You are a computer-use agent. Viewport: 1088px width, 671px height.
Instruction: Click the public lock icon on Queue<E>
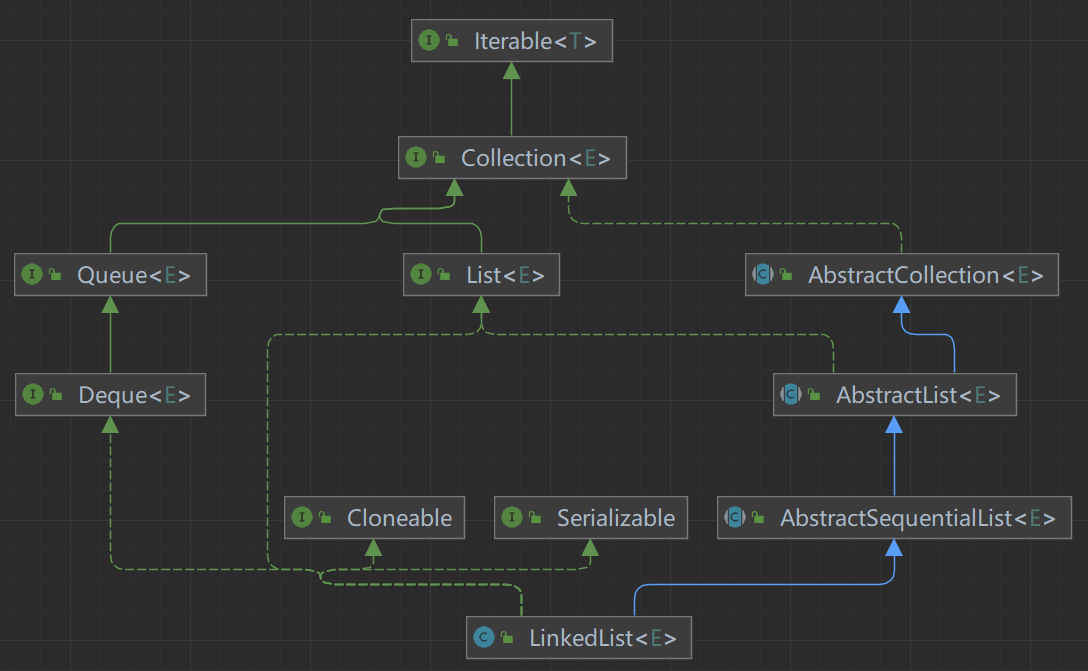click(56, 275)
